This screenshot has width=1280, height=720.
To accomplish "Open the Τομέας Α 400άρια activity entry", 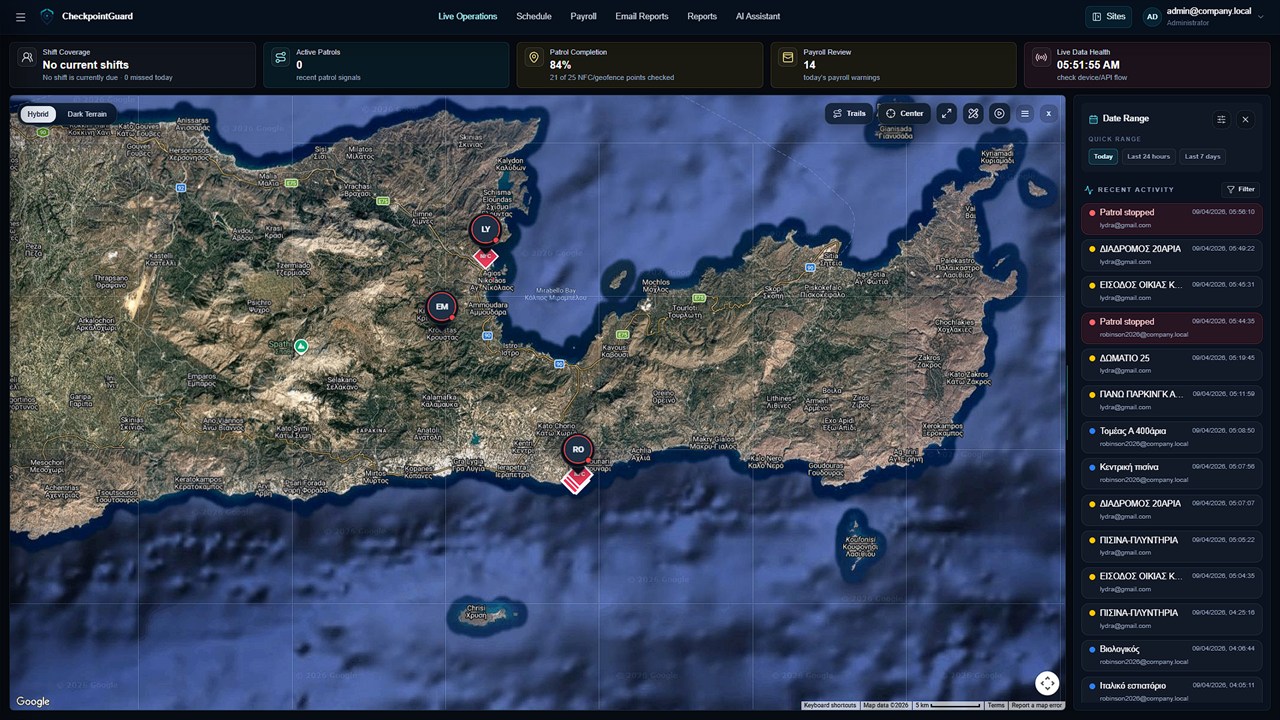I will point(1172,437).
